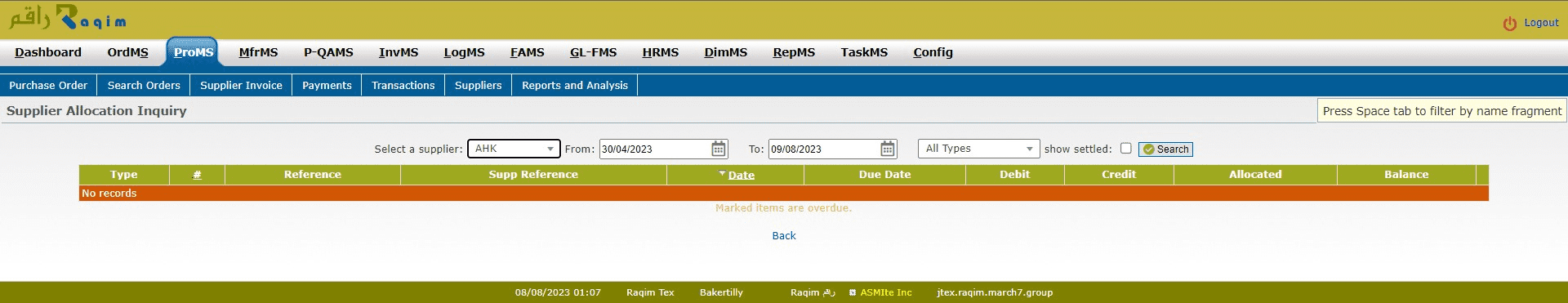The image size is (1568, 303).
Task: Open the From date calendar picker
Action: (x=718, y=149)
